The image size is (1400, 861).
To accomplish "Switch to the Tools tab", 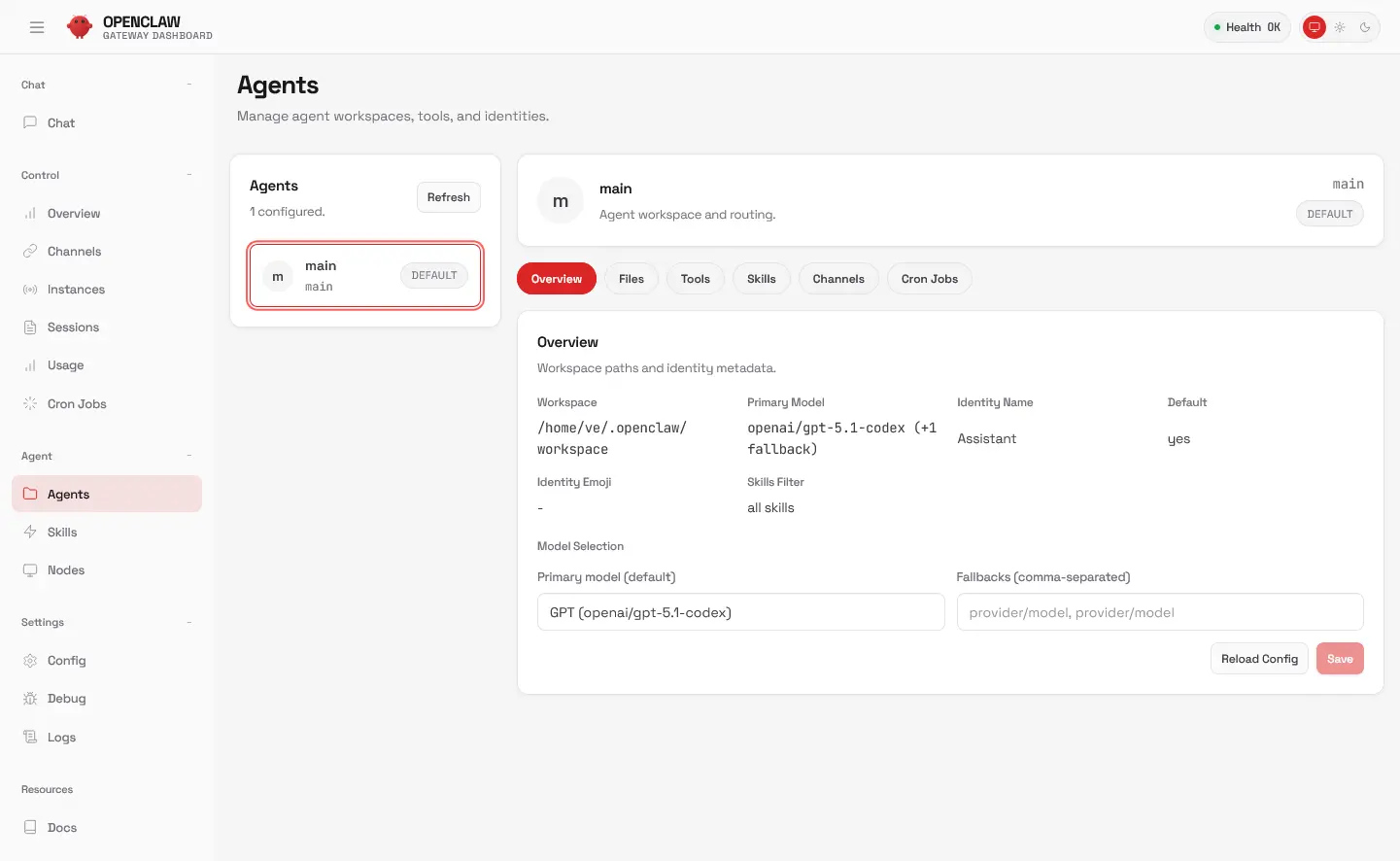I will click(696, 279).
